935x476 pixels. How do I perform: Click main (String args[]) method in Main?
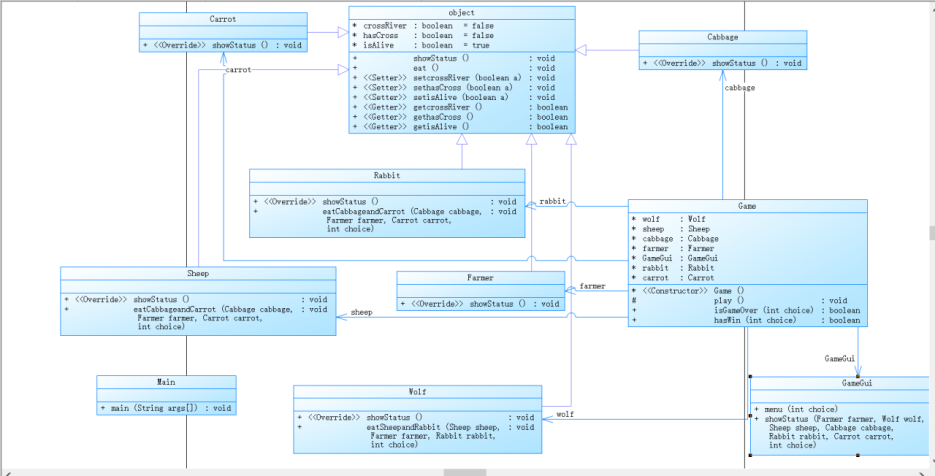[x=166, y=408]
